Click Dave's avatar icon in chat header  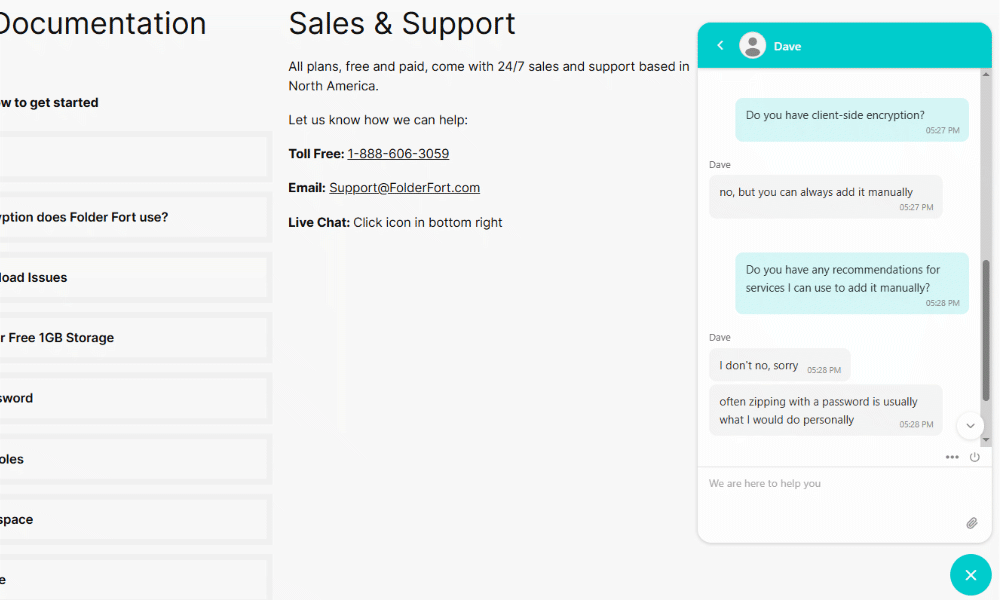(x=753, y=45)
